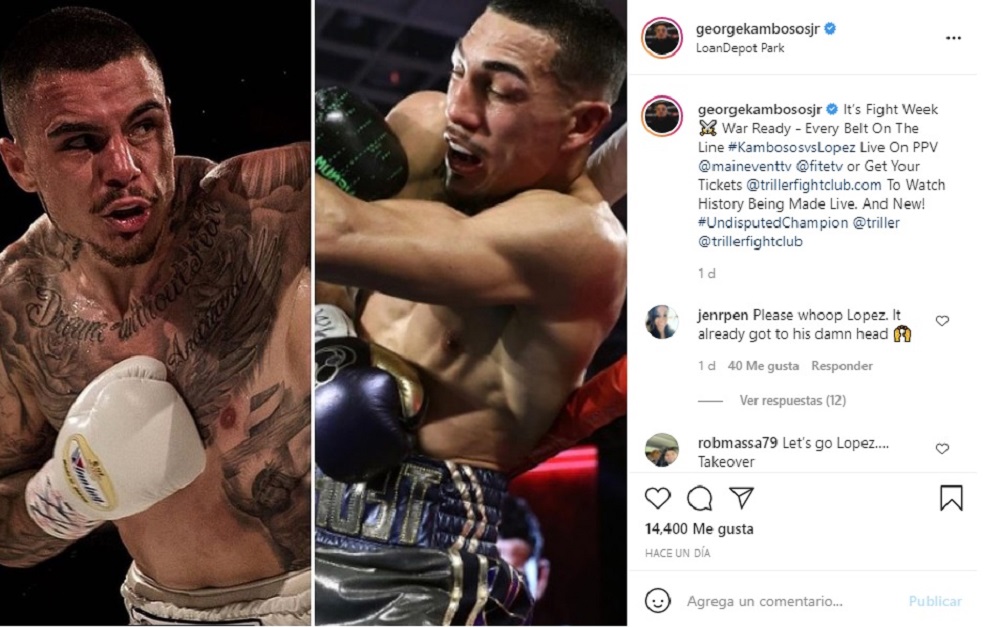Like robmassa79's comment heart
The height and width of the screenshot is (627, 1000).
942,449
